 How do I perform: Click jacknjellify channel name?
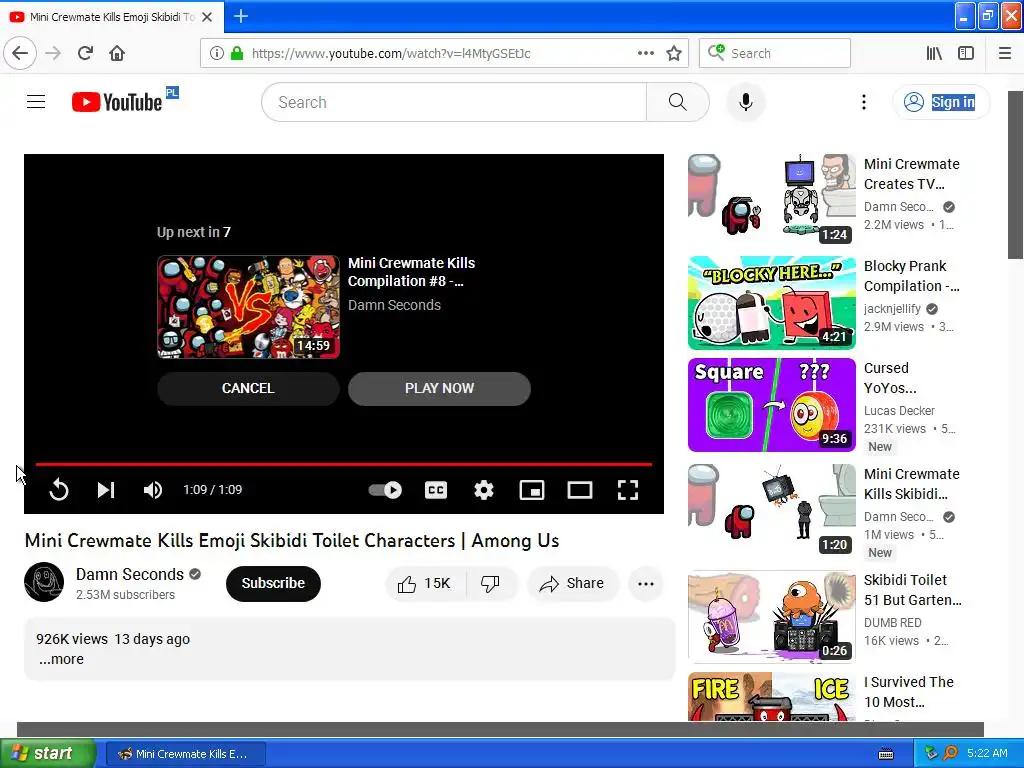(892, 308)
